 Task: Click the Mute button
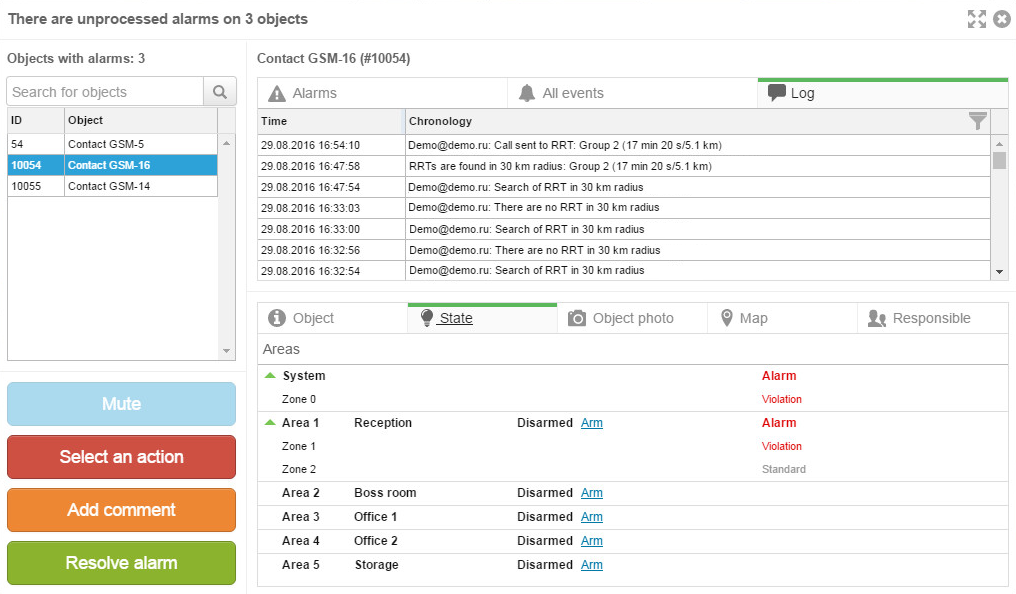coord(121,404)
